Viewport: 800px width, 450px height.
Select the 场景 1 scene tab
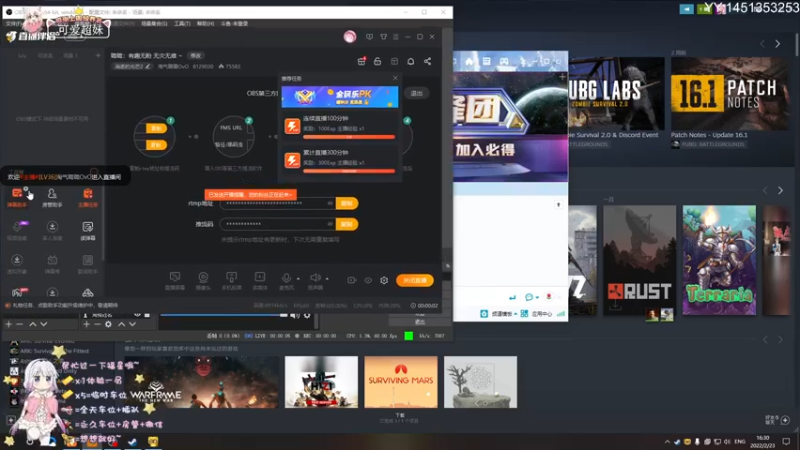click(70, 56)
